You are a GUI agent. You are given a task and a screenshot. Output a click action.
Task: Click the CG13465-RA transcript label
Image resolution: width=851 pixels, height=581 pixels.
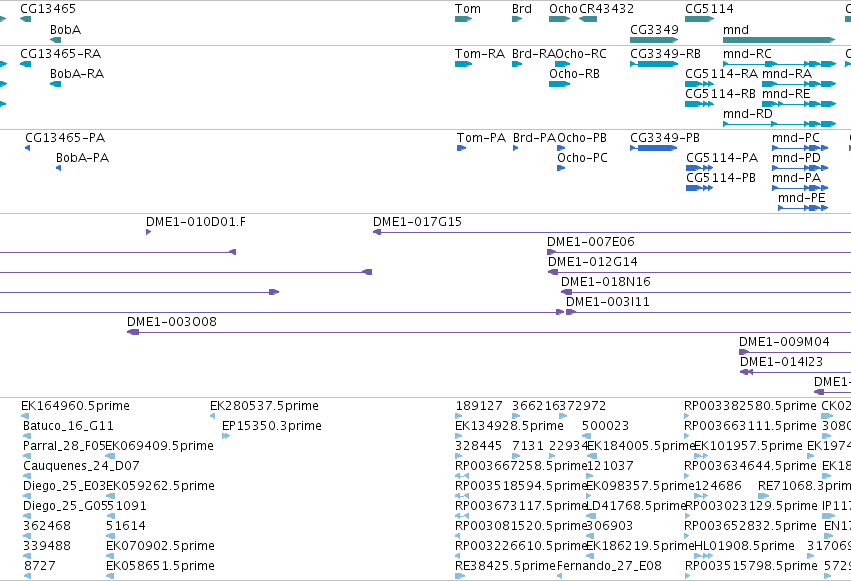coord(60,54)
